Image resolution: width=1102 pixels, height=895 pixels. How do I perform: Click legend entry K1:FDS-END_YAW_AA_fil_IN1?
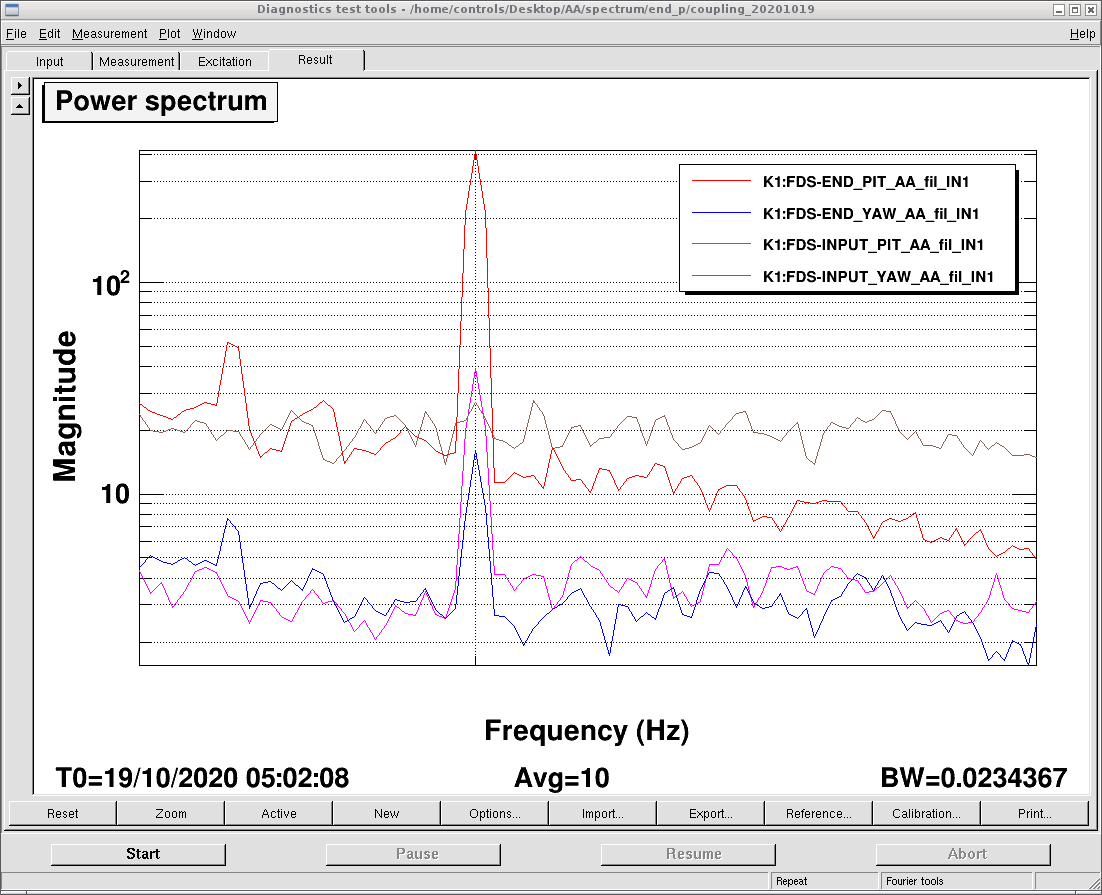click(x=871, y=214)
